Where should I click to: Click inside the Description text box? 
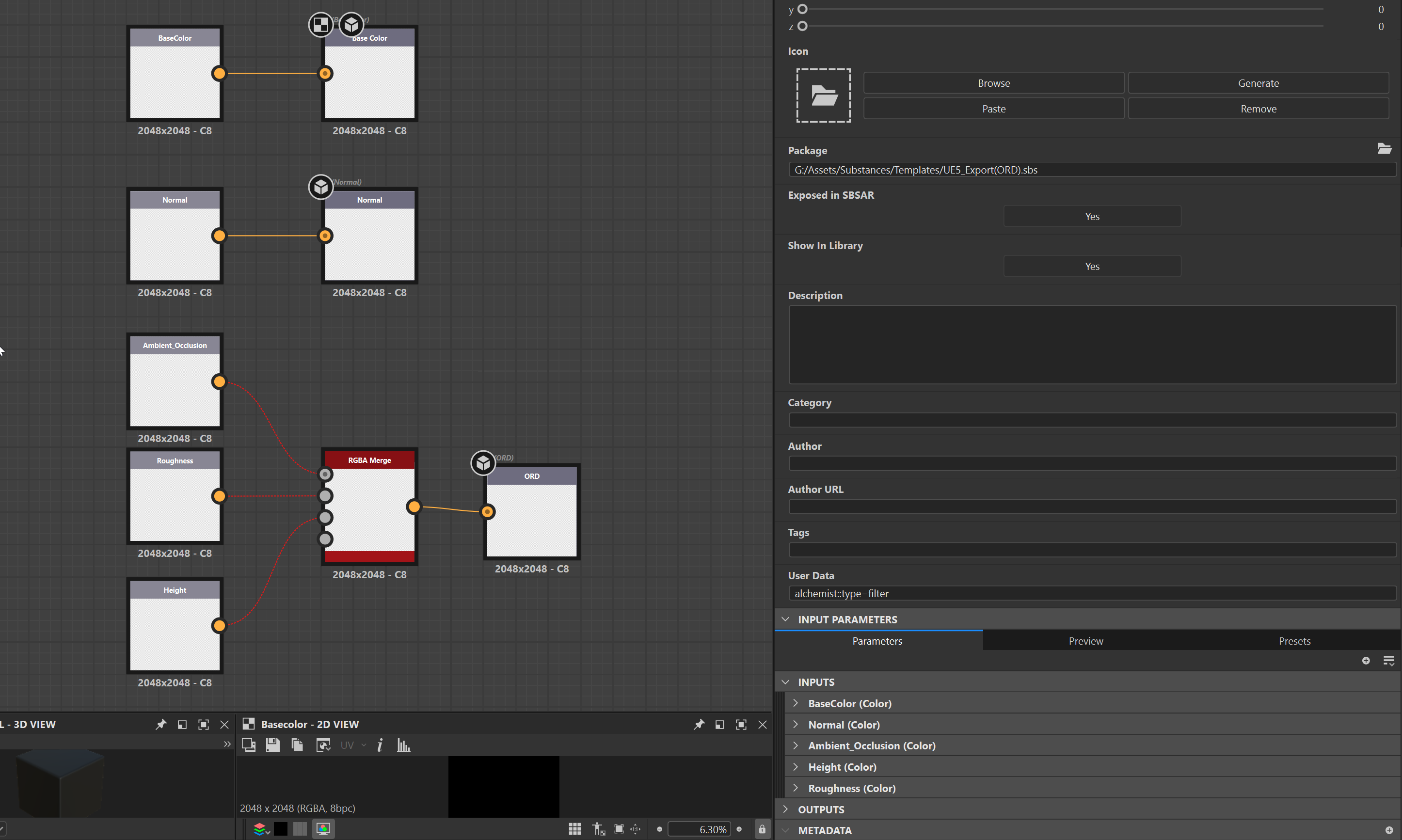[1092, 345]
